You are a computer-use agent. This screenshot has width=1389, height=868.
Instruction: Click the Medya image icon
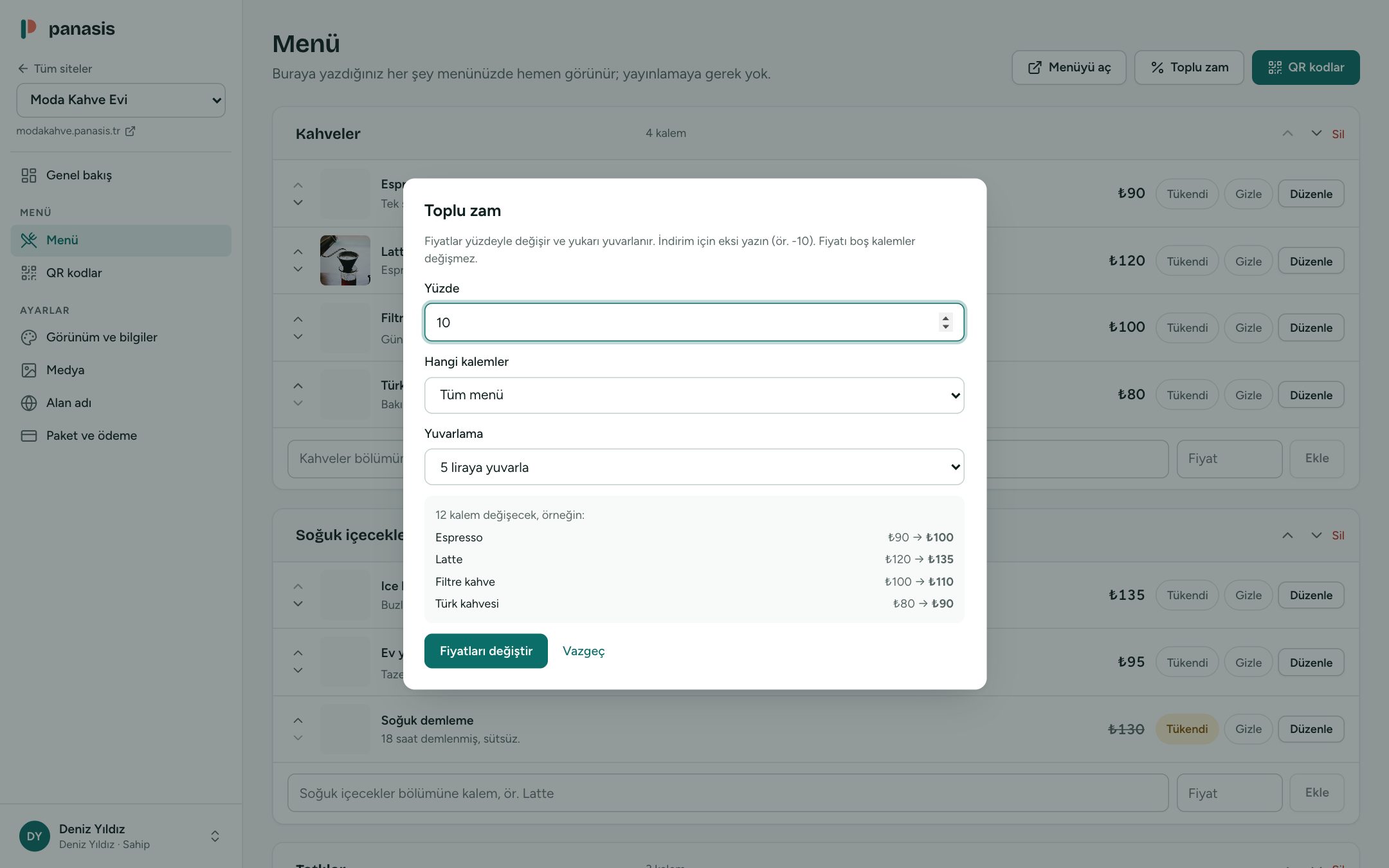(x=29, y=370)
